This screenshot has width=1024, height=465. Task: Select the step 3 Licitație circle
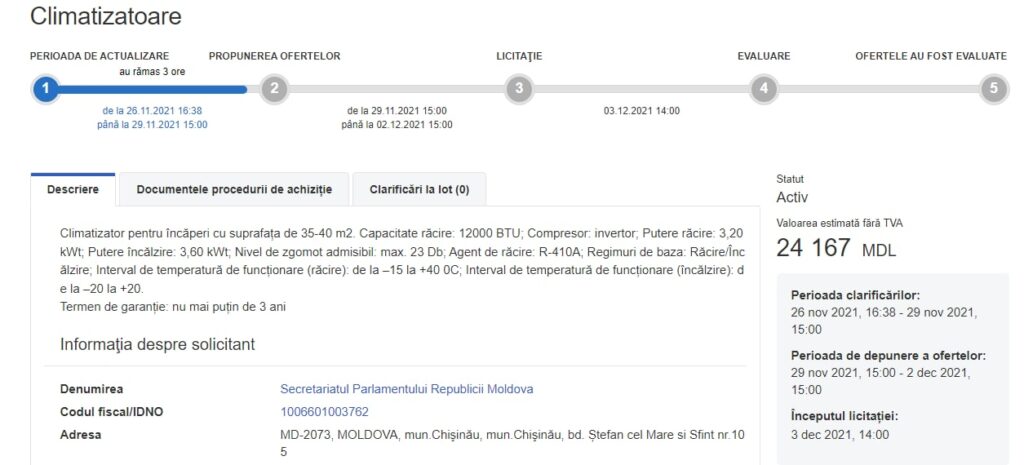[518, 89]
